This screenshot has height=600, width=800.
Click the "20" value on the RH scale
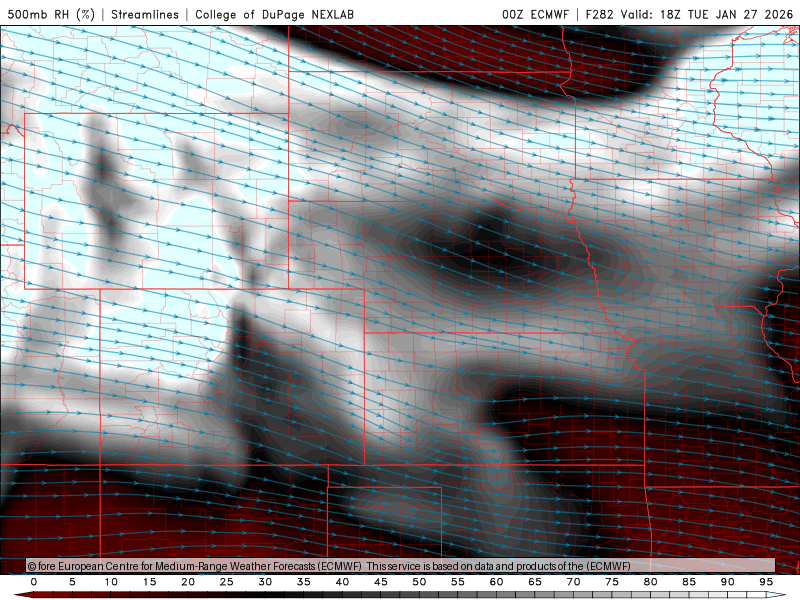(188, 582)
